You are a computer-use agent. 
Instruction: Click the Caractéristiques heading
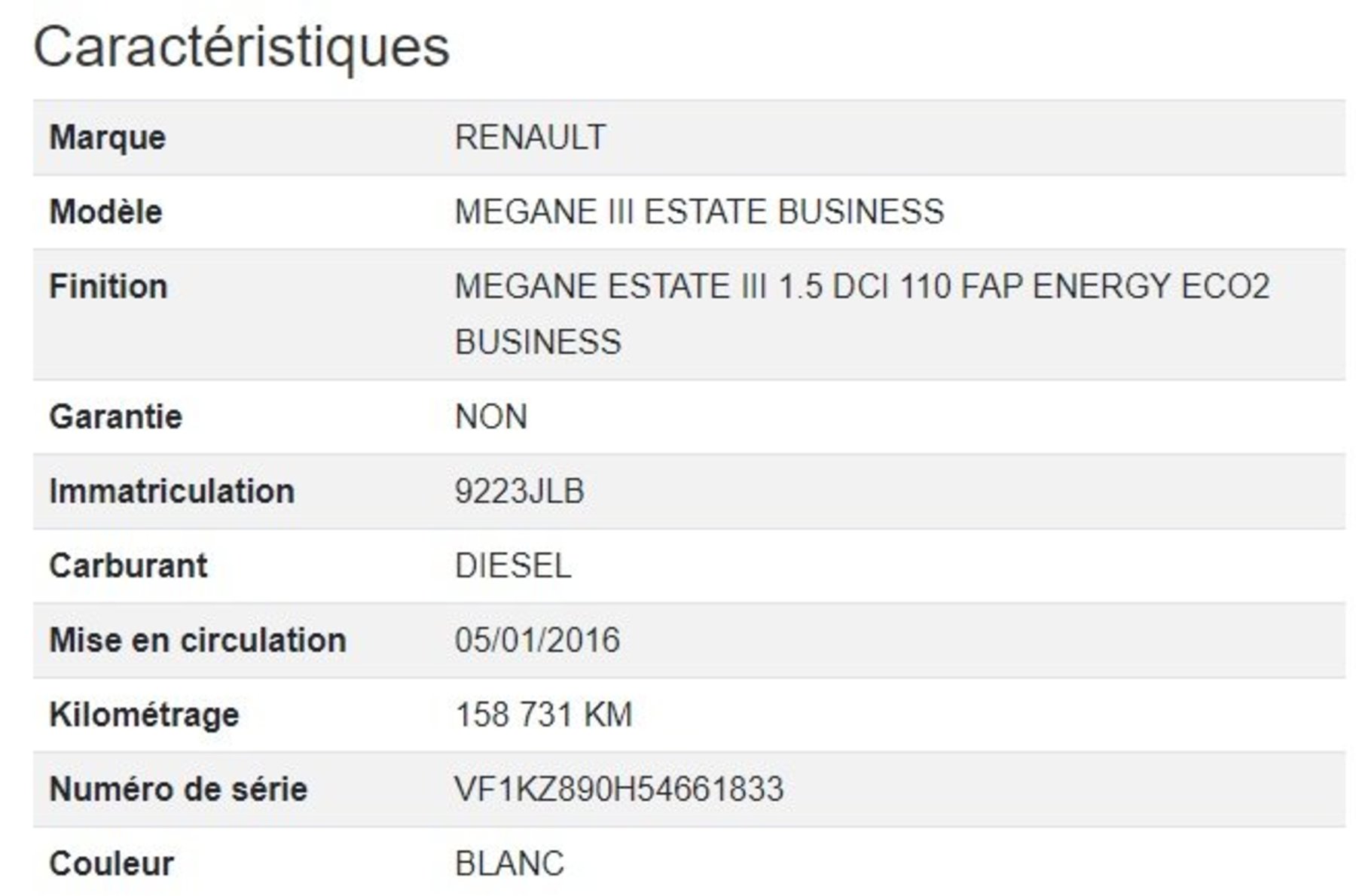[x=241, y=47]
